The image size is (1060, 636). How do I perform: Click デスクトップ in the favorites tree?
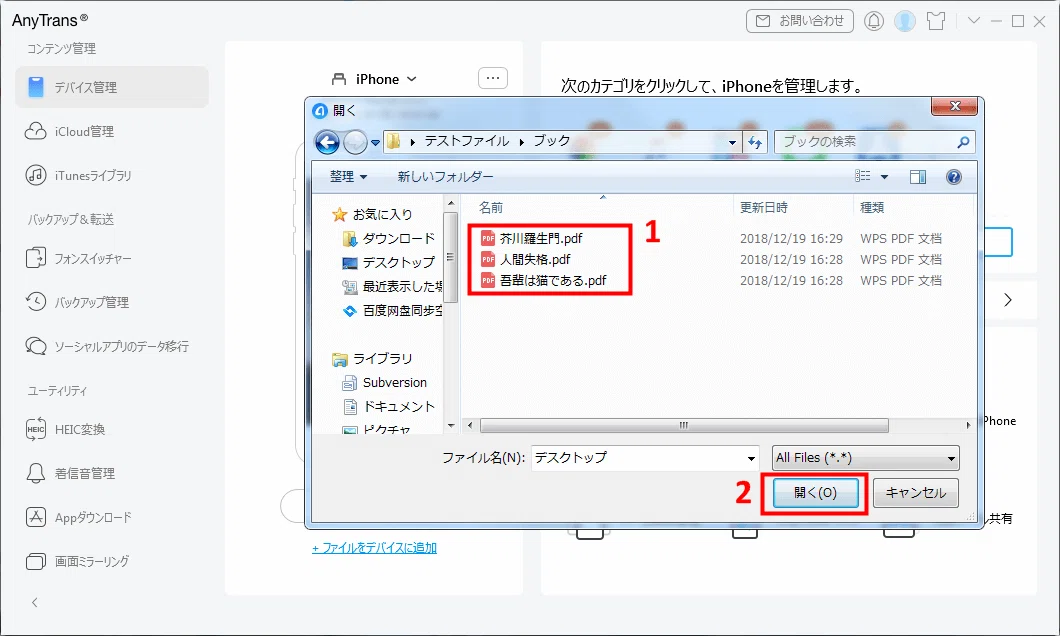click(x=389, y=262)
